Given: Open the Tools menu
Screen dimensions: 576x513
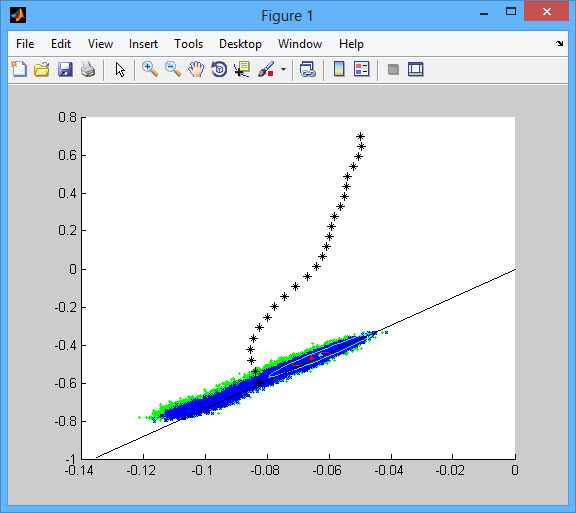Looking at the screenshot, I should pos(188,44).
